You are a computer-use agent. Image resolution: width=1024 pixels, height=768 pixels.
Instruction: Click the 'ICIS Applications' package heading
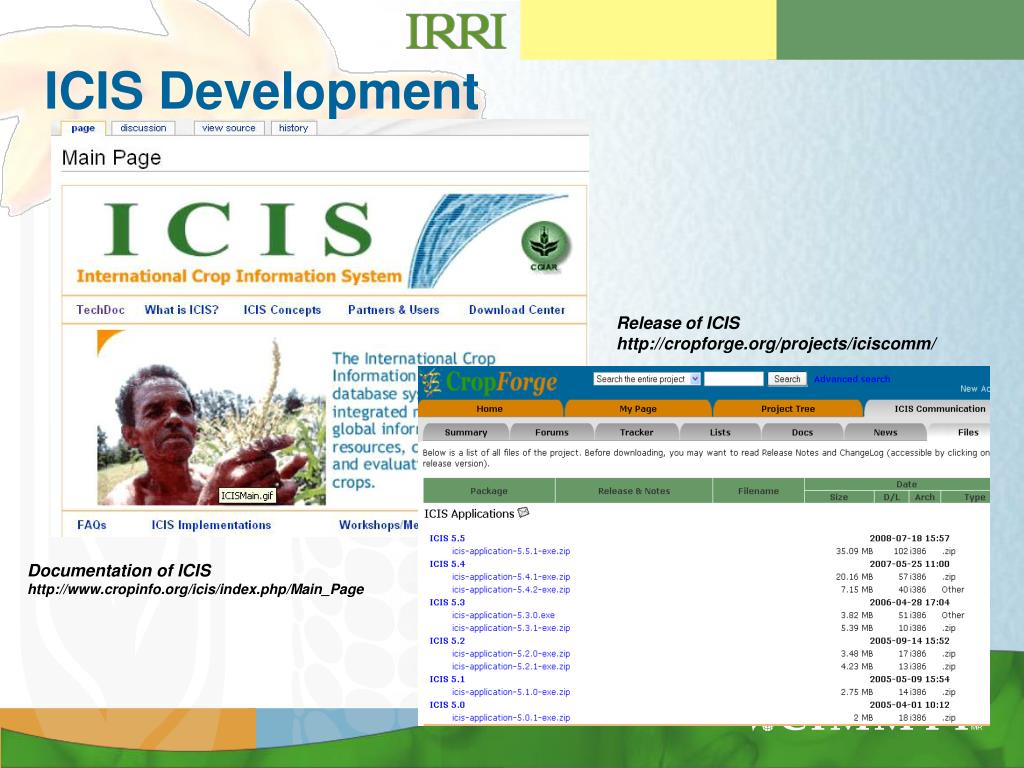(469, 514)
